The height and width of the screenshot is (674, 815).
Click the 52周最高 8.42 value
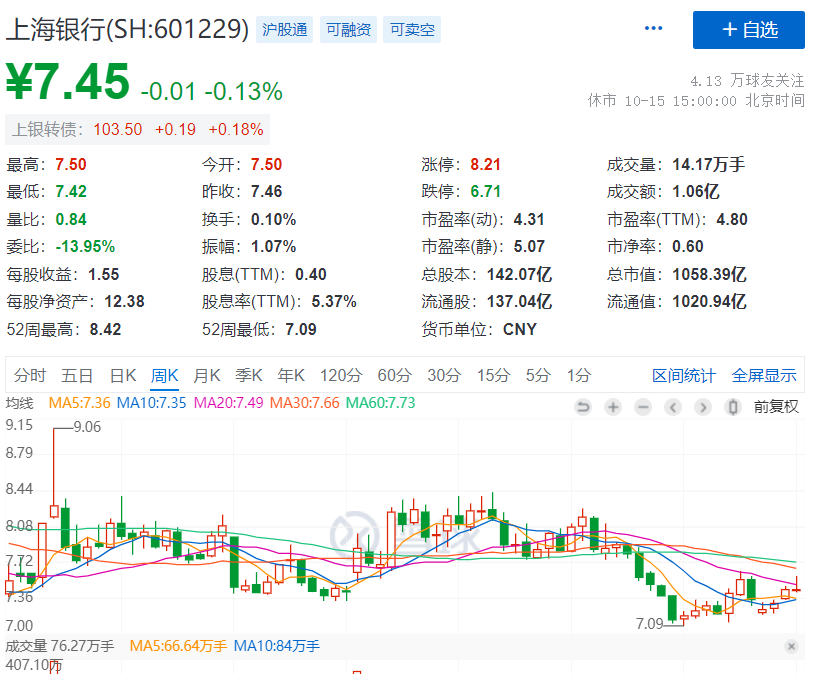pos(105,329)
